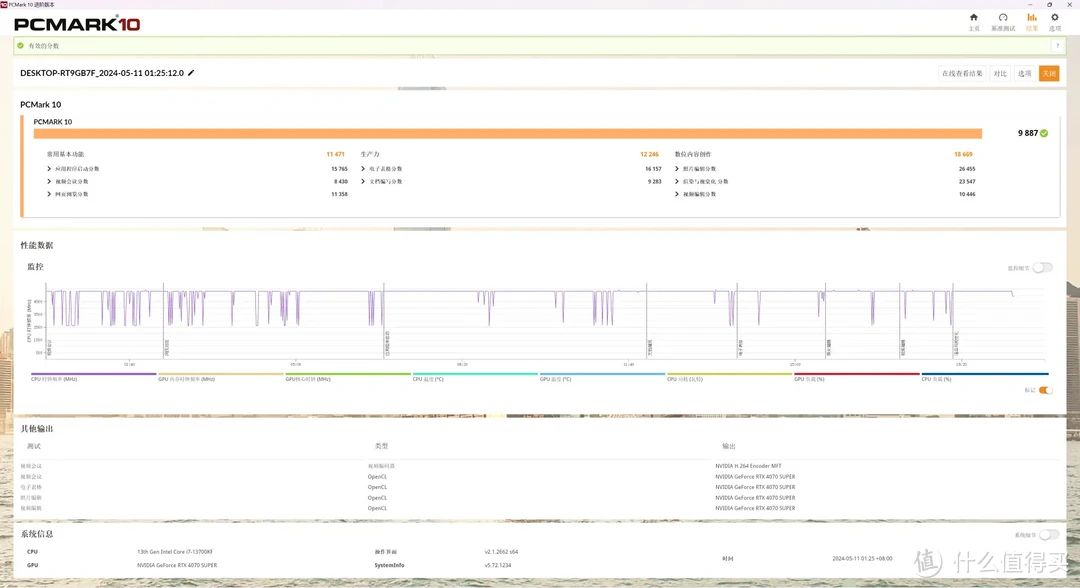The width and height of the screenshot is (1080, 588).
Task: Toggle the CPU power legend
Action: [x=729, y=378]
